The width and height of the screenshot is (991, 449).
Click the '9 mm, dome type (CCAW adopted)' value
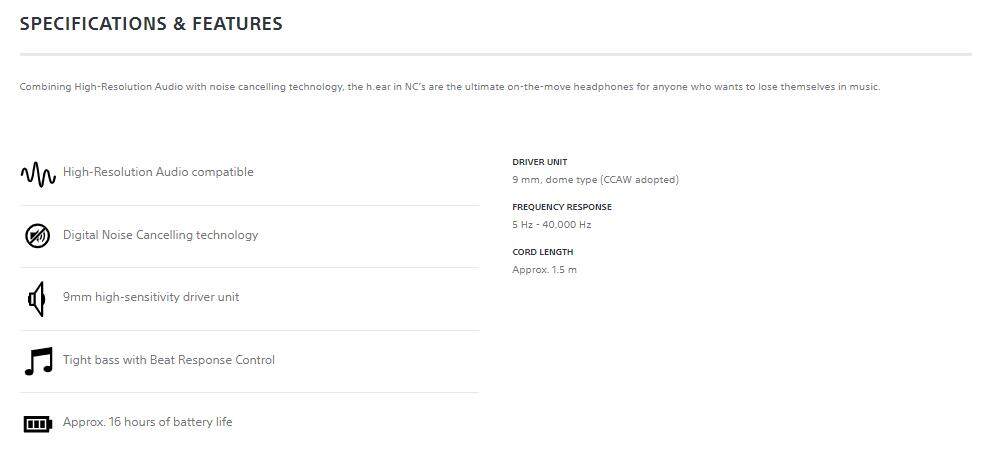[595, 180]
